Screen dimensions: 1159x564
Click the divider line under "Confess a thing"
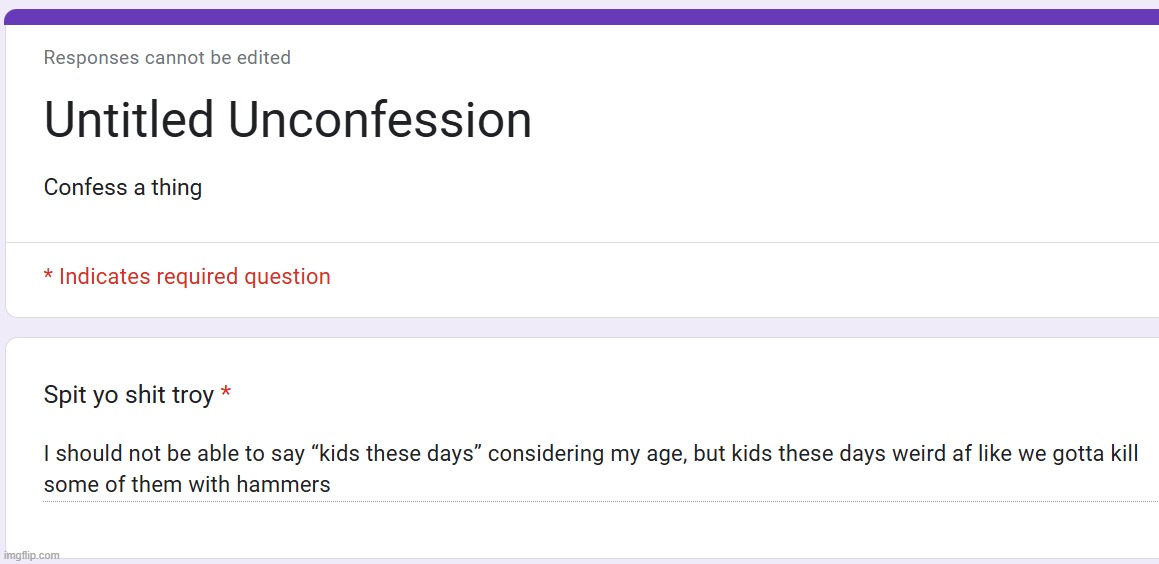[x=582, y=242]
